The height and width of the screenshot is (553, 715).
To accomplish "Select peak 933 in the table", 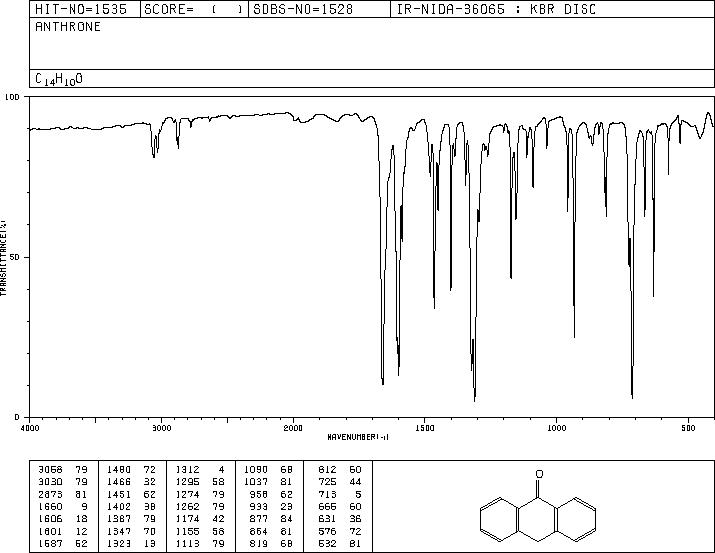I will [259, 506].
